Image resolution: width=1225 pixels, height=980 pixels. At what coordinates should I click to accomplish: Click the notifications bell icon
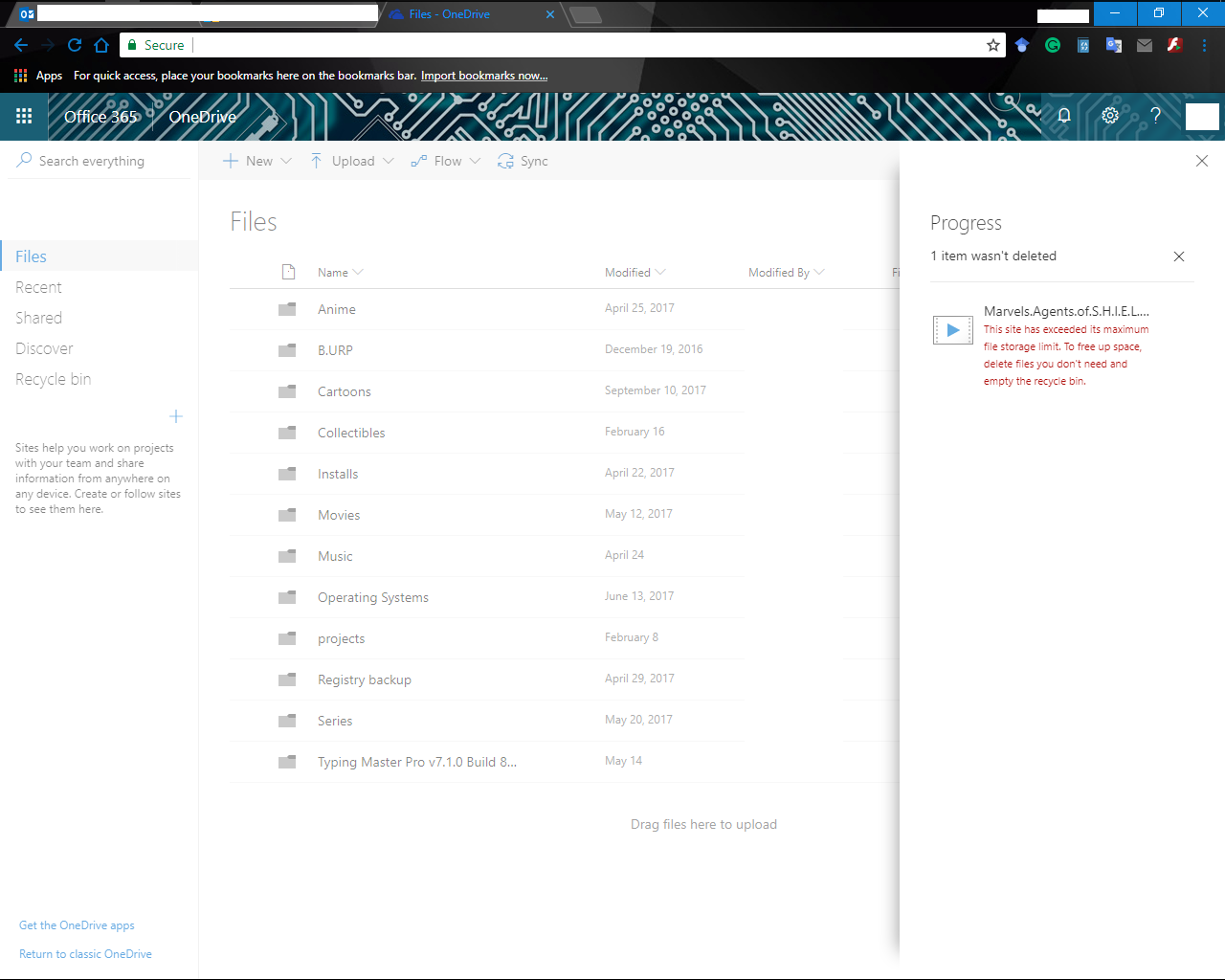[x=1064, y=116]
